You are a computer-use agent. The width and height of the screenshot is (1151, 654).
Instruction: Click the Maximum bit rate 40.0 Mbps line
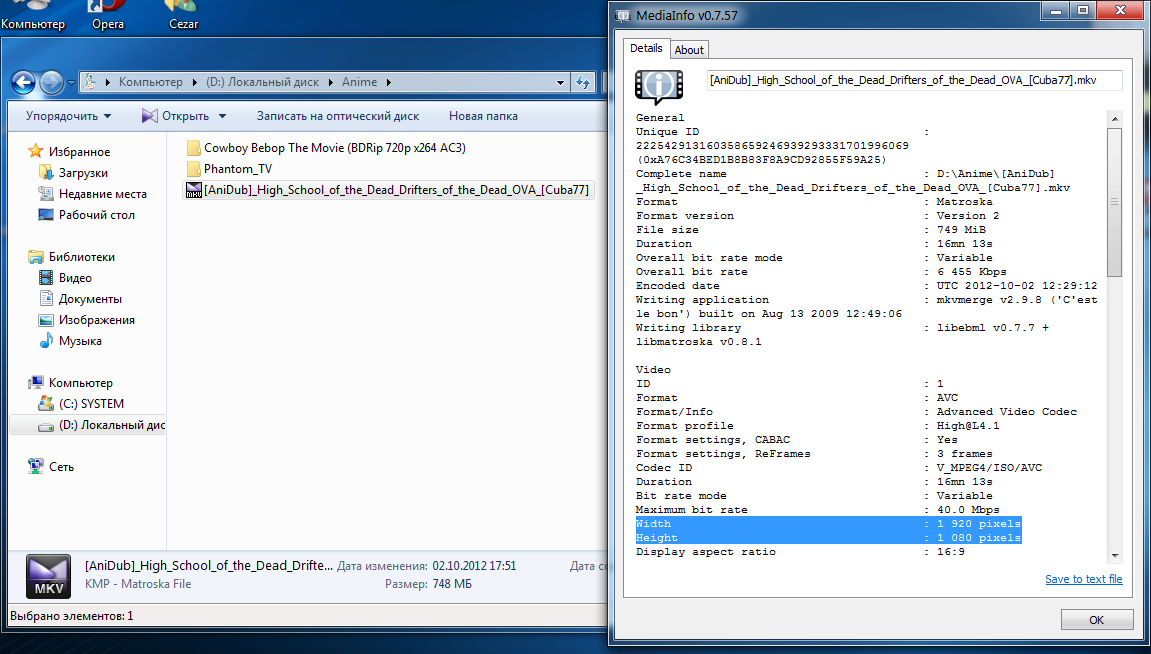[x=818, y=509]
